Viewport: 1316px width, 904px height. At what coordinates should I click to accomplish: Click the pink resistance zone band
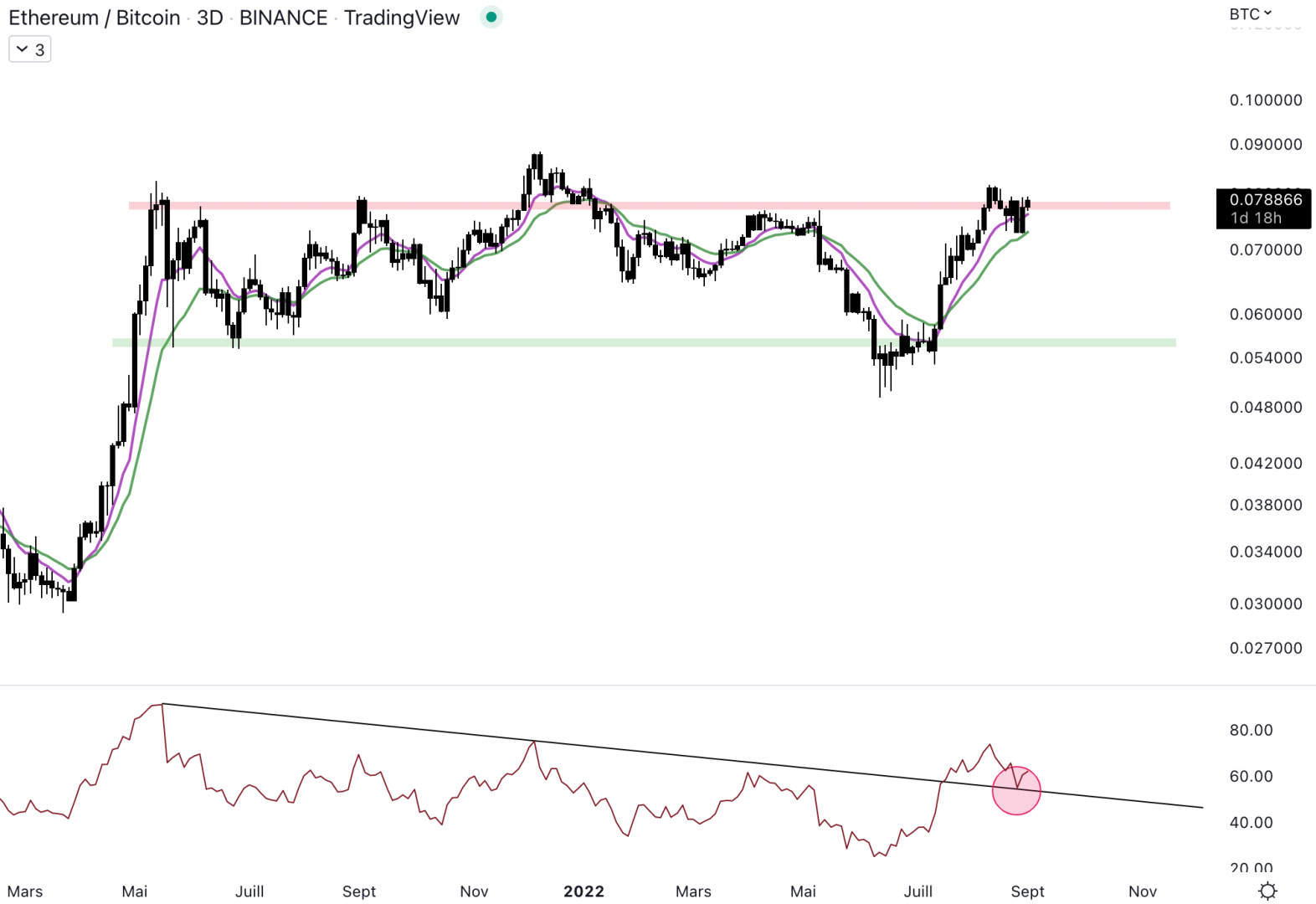(649, 205)
